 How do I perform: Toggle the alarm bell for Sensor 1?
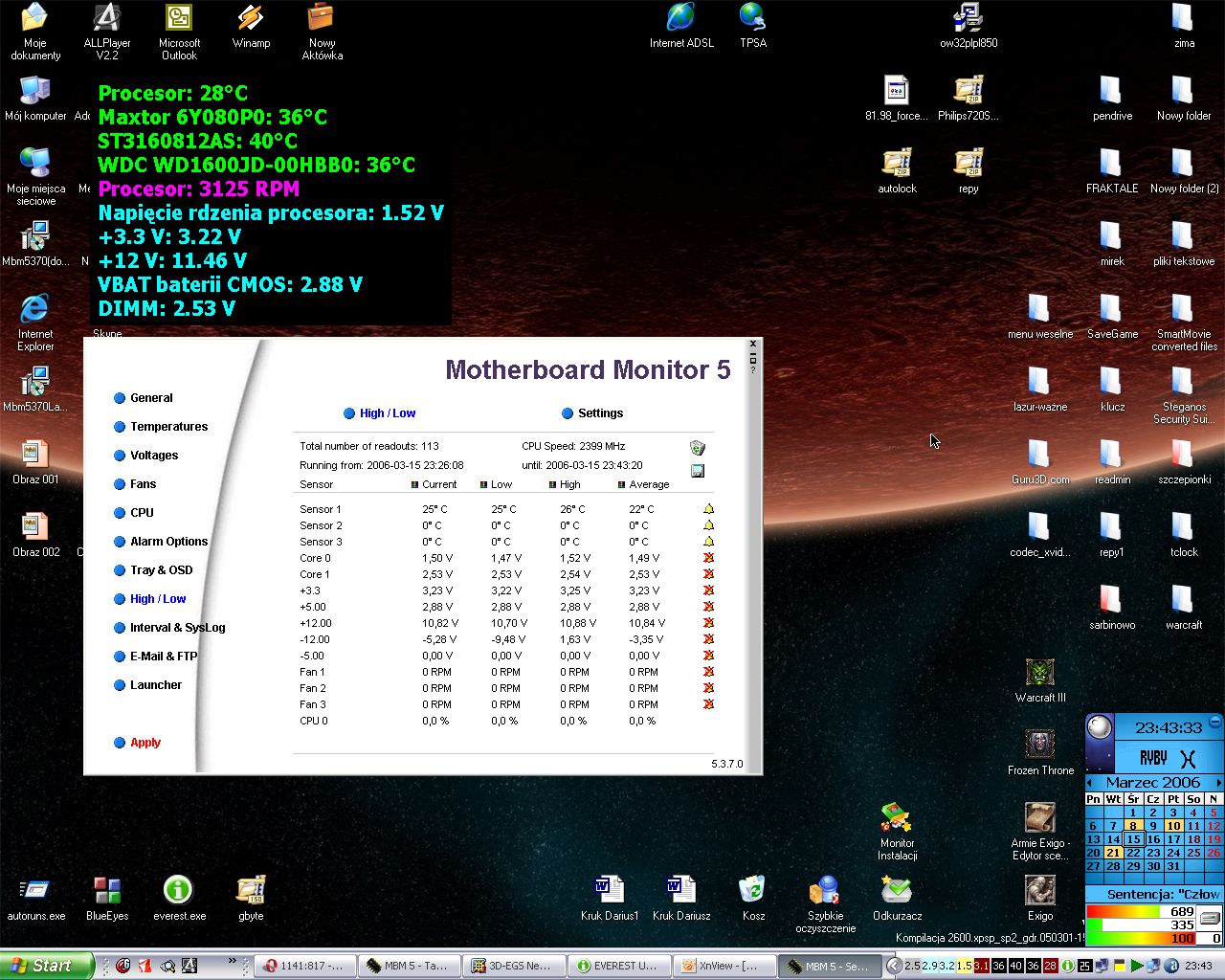pyautogui.click(x=708, y=509)
